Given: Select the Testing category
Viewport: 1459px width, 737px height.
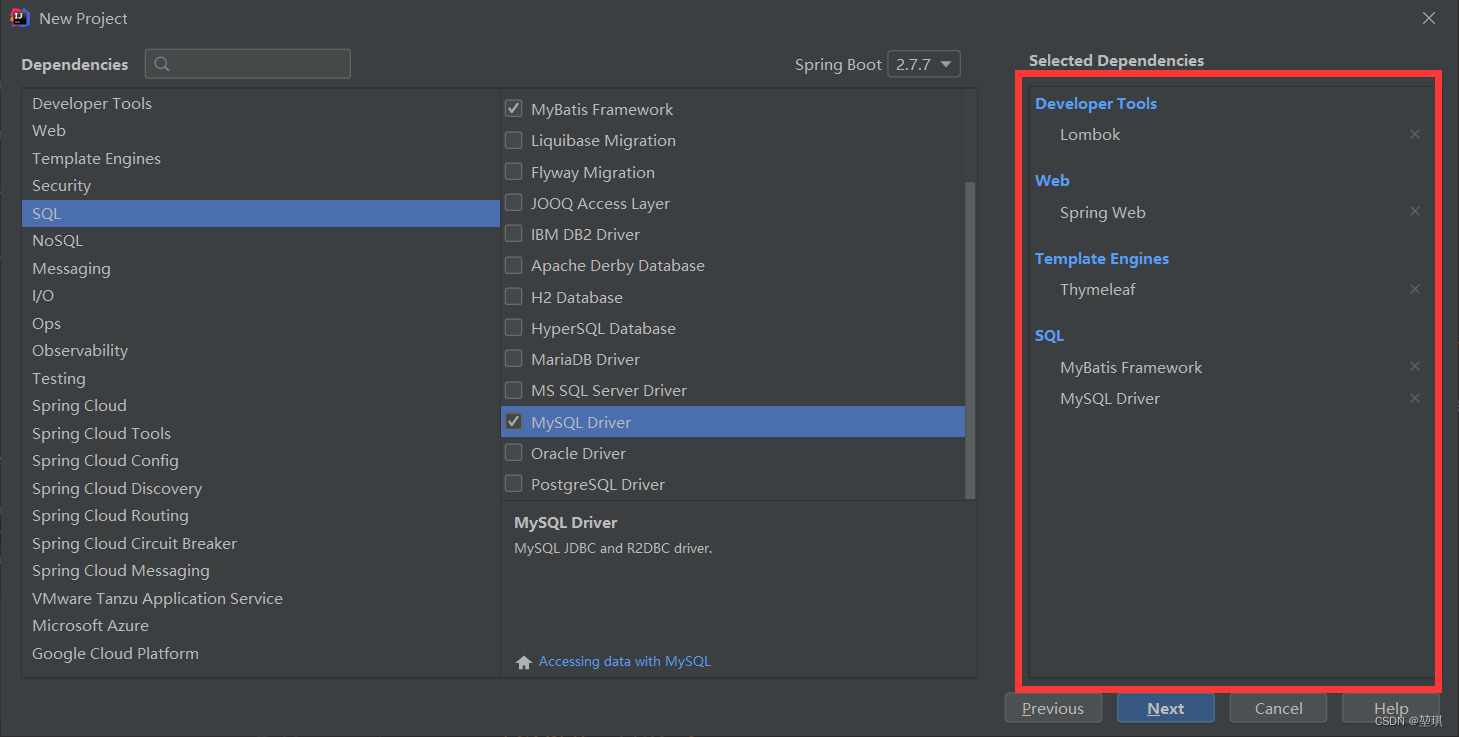Looking at the screenshot, I should pyautogui.click(x=260, y=378).
